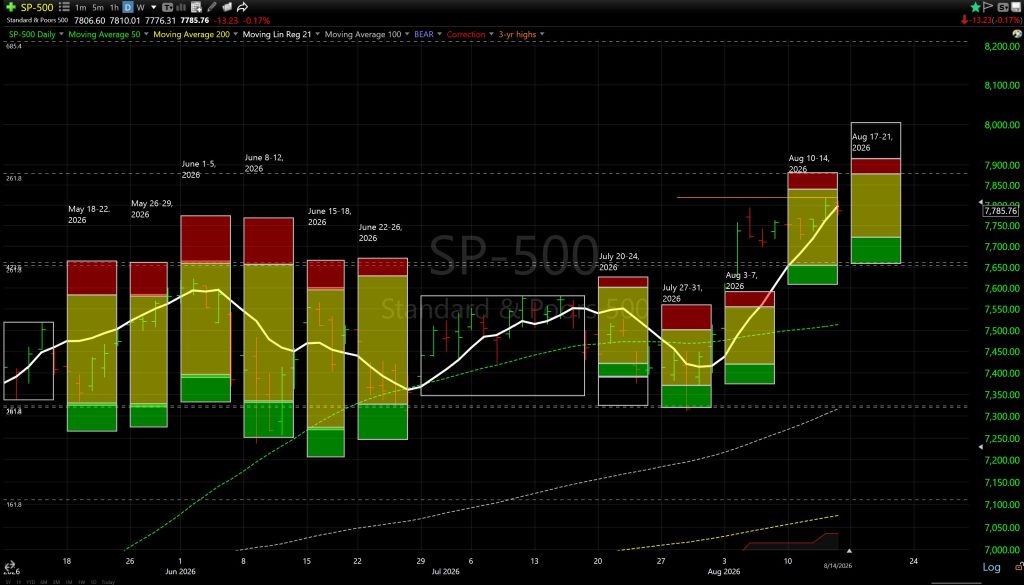1024x585 pixels.
Task: Click the save disk icon at top right
Action: pos(1016,7)
